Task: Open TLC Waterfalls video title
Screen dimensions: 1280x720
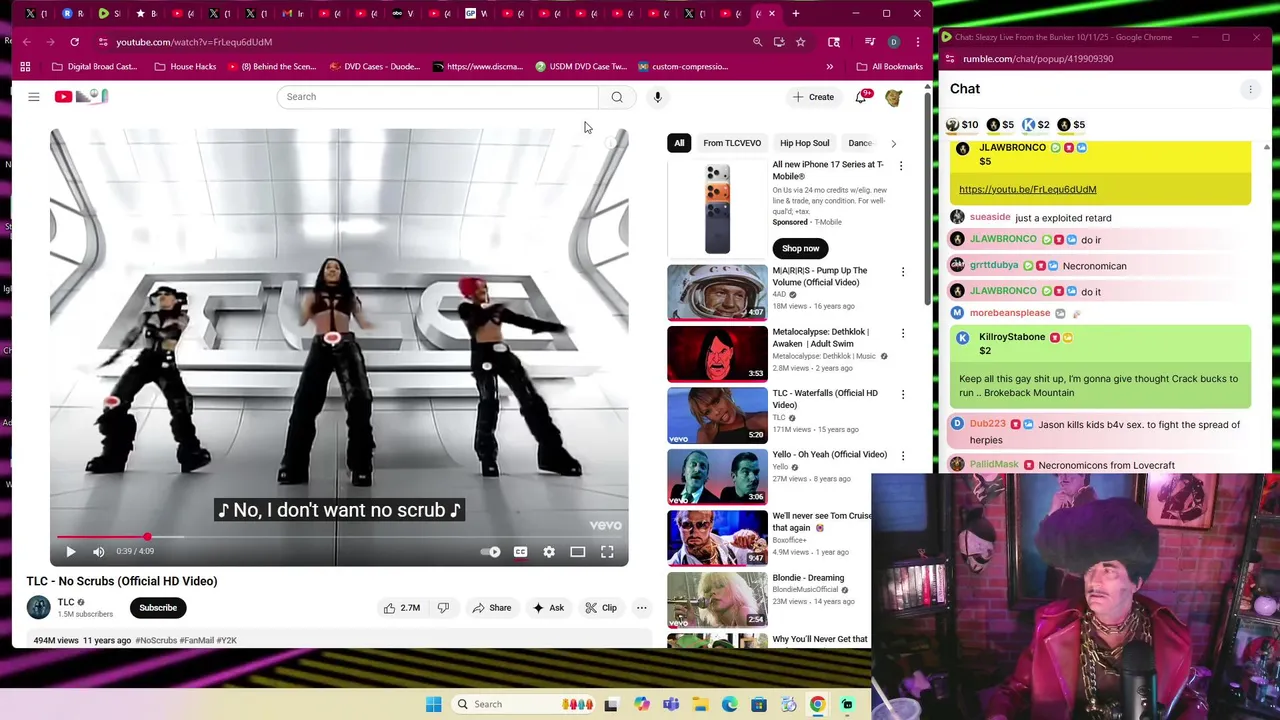Action: [825, 399]
